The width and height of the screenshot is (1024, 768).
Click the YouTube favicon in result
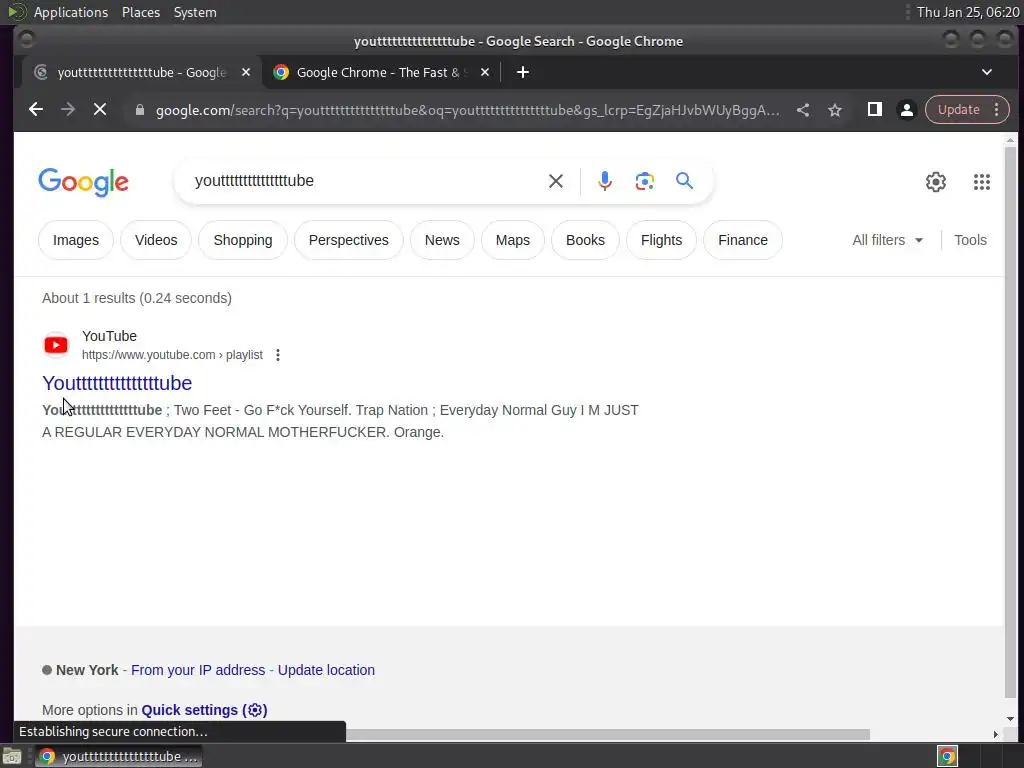56,345
